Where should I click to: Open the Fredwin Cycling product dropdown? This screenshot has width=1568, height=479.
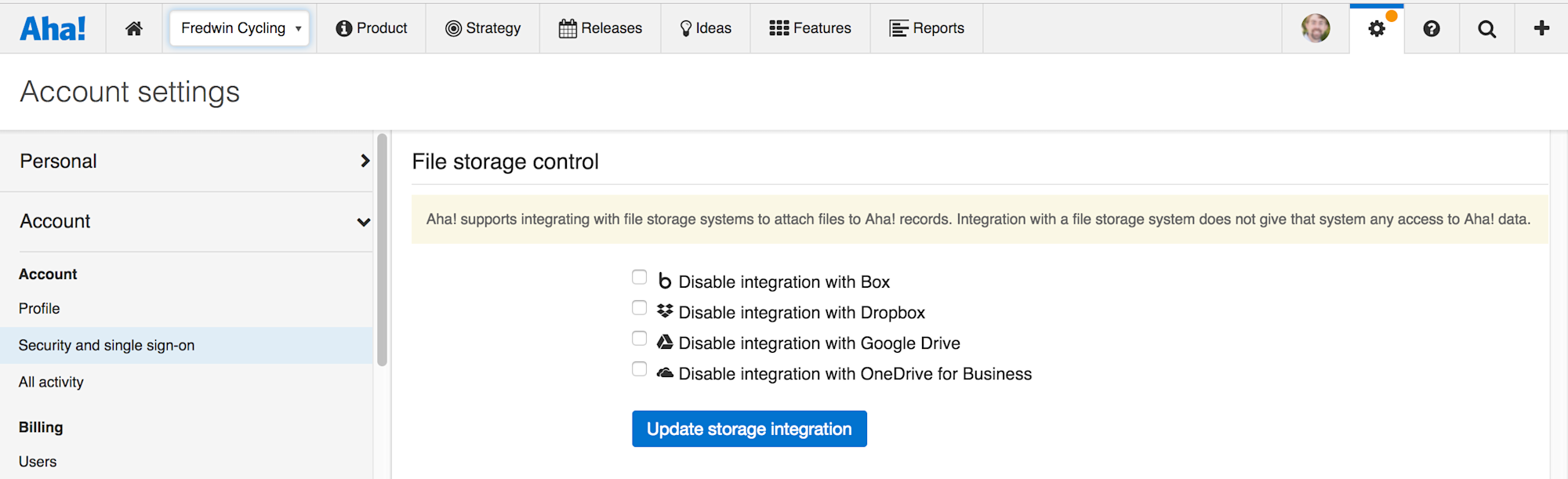pyautogui.click(x=239, y=28)
